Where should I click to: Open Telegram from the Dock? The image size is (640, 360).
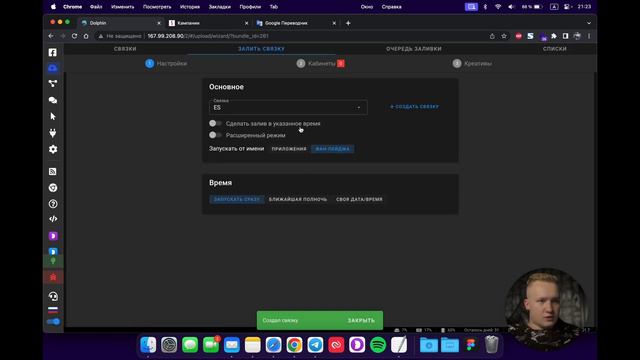pos(315,345)
